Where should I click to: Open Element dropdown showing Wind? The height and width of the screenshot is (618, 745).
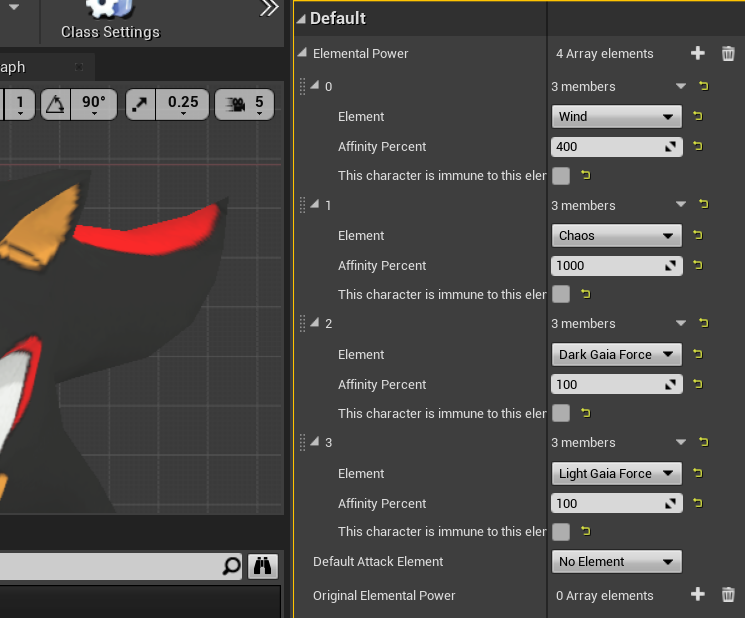(x=616, y=117)
